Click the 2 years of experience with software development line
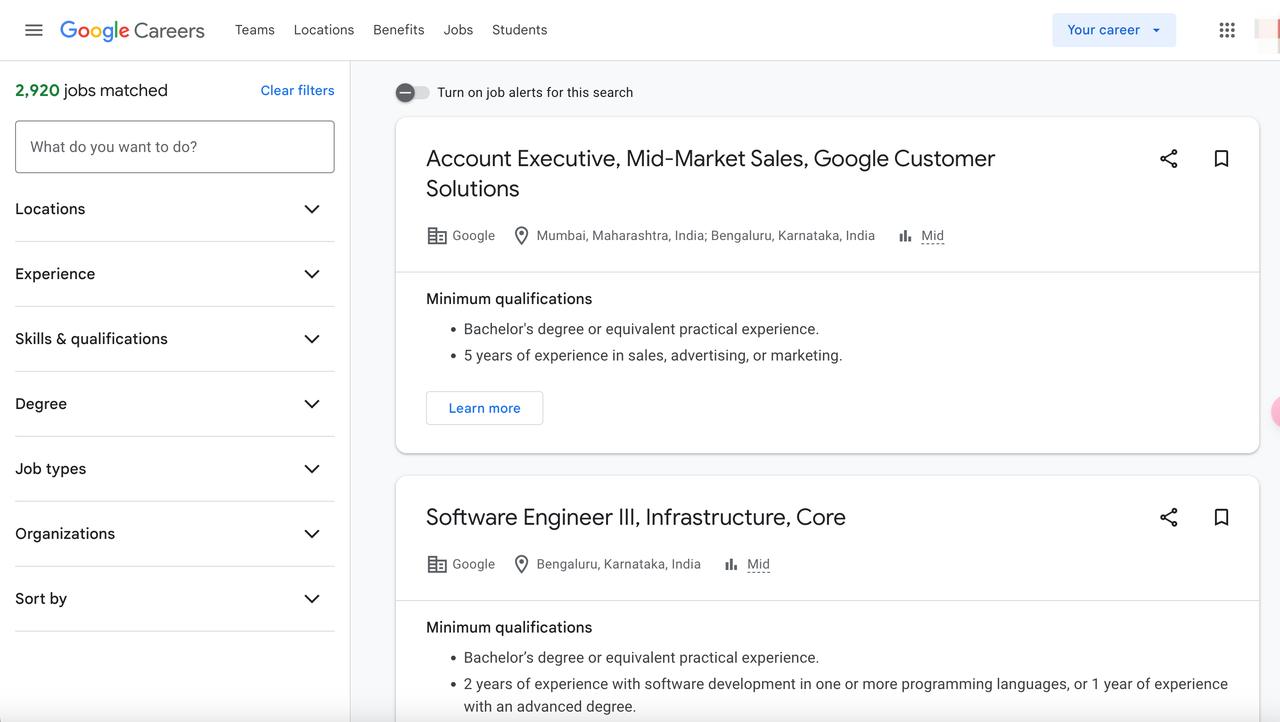This screenshot has width=1280, height=722. tap(845, 695)
